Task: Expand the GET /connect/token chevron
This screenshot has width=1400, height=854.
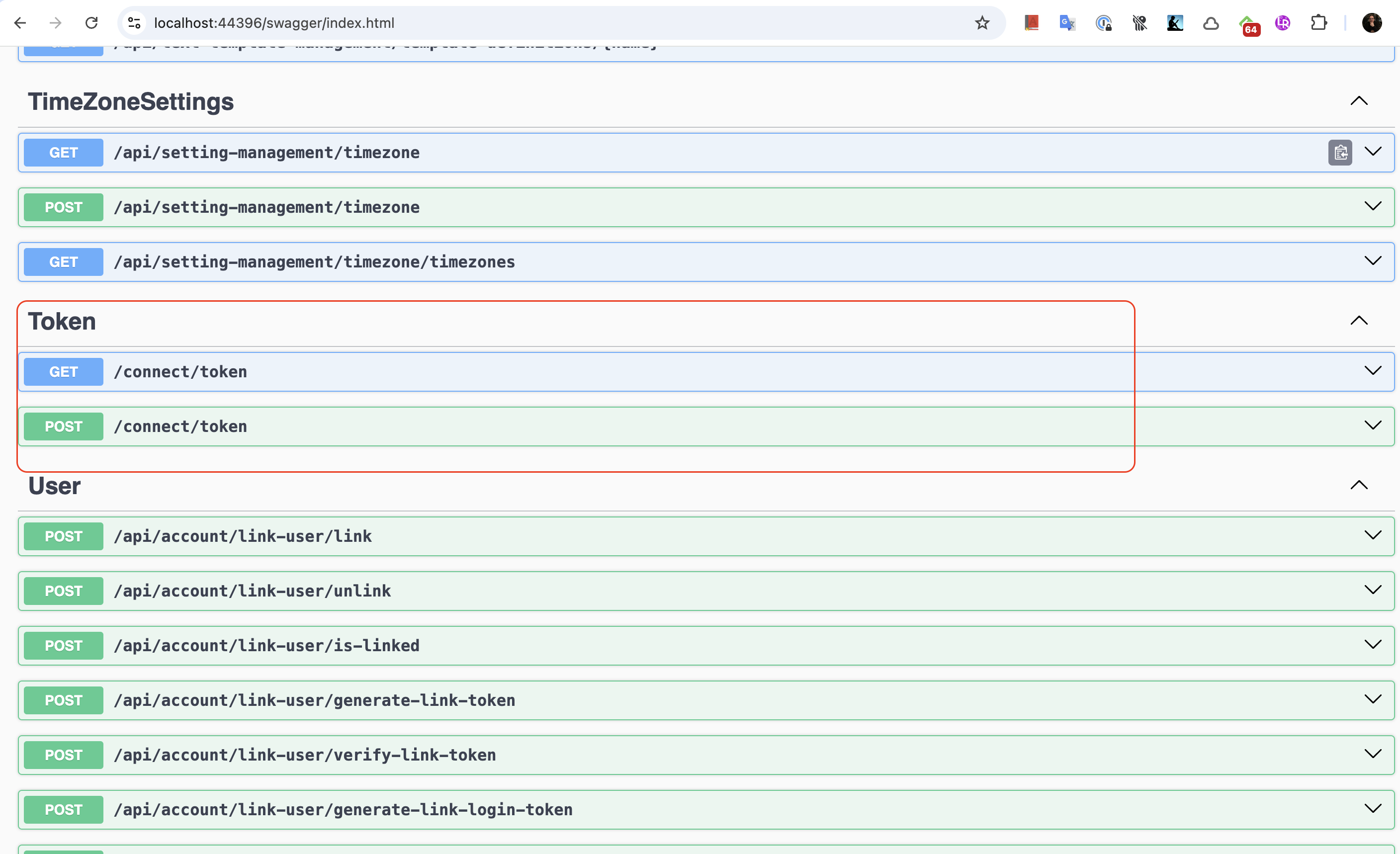Action: (1373, 371)
